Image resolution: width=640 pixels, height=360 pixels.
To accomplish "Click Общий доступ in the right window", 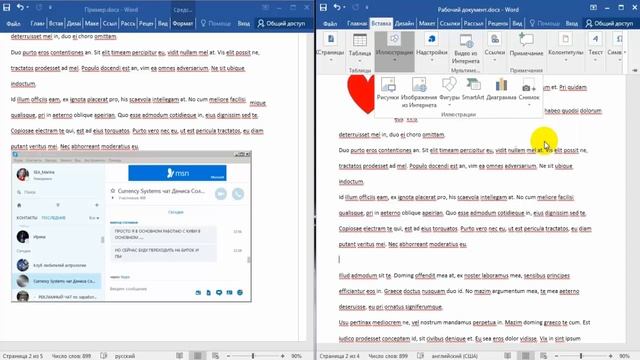I will pos(609,24).
